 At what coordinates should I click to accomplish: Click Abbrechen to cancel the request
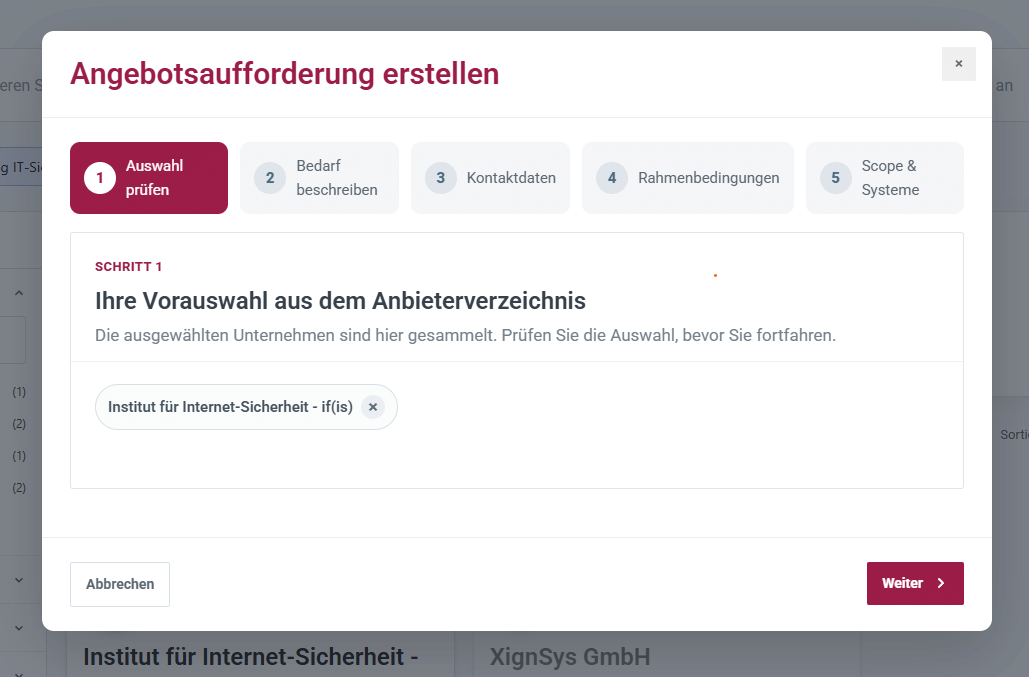(120, 584)
